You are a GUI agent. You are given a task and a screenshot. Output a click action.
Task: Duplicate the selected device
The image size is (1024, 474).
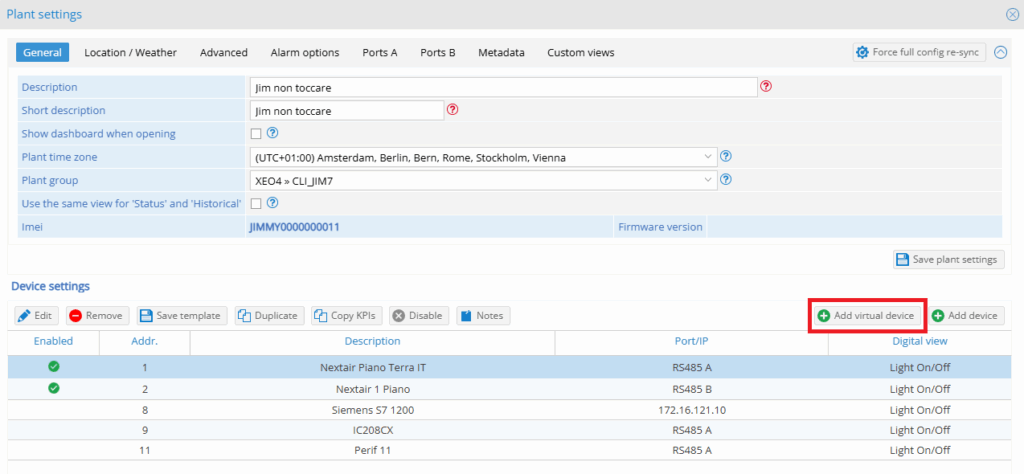point(269,315)
